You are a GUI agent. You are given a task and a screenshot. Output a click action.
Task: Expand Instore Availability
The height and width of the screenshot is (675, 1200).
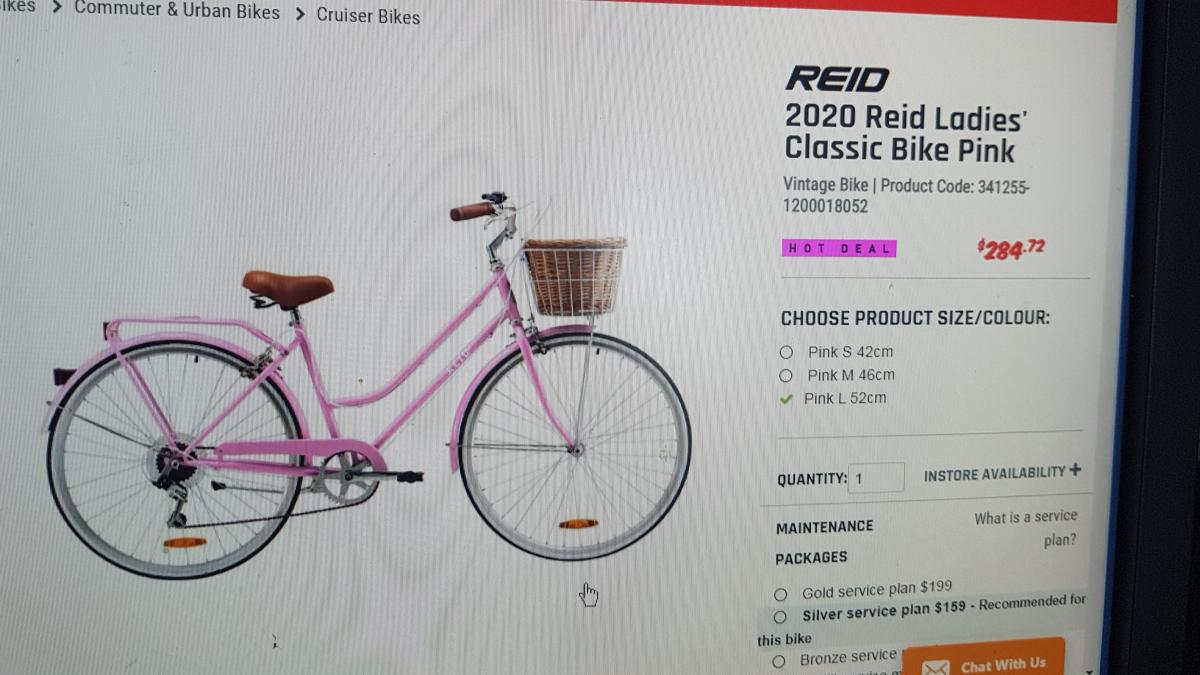(1002, 472)
